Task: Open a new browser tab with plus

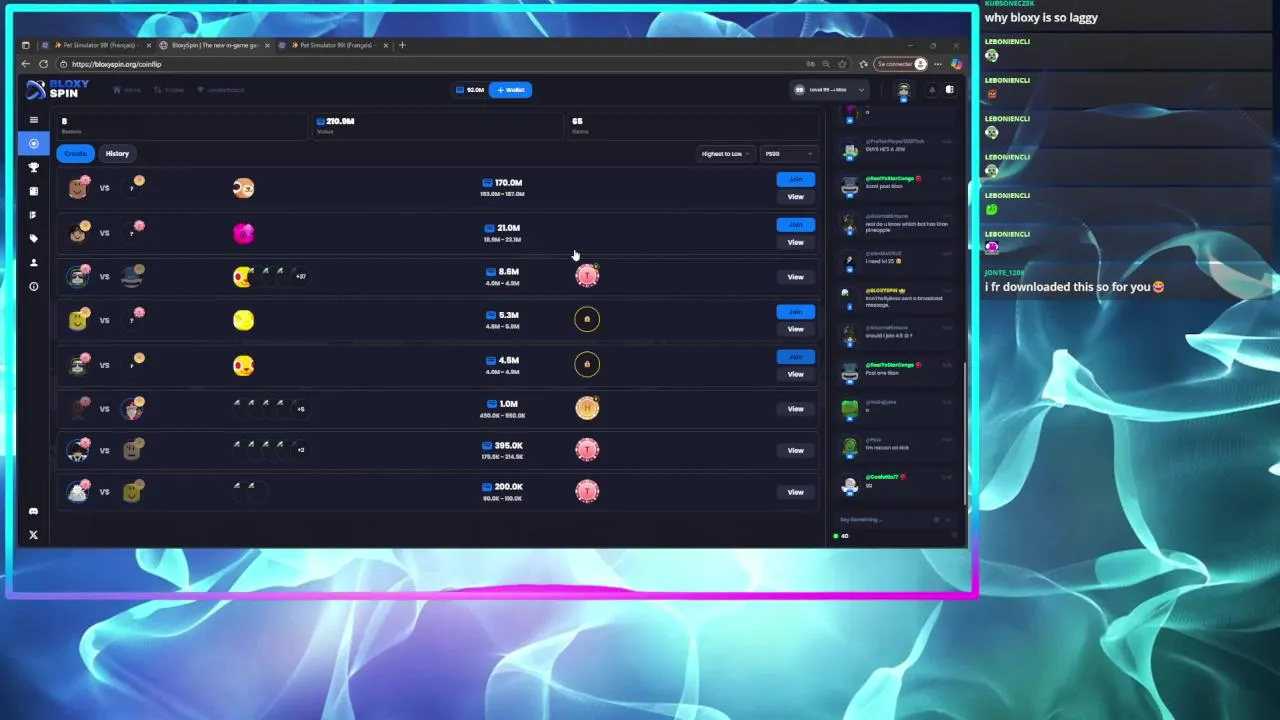Action: click(402, 45)
